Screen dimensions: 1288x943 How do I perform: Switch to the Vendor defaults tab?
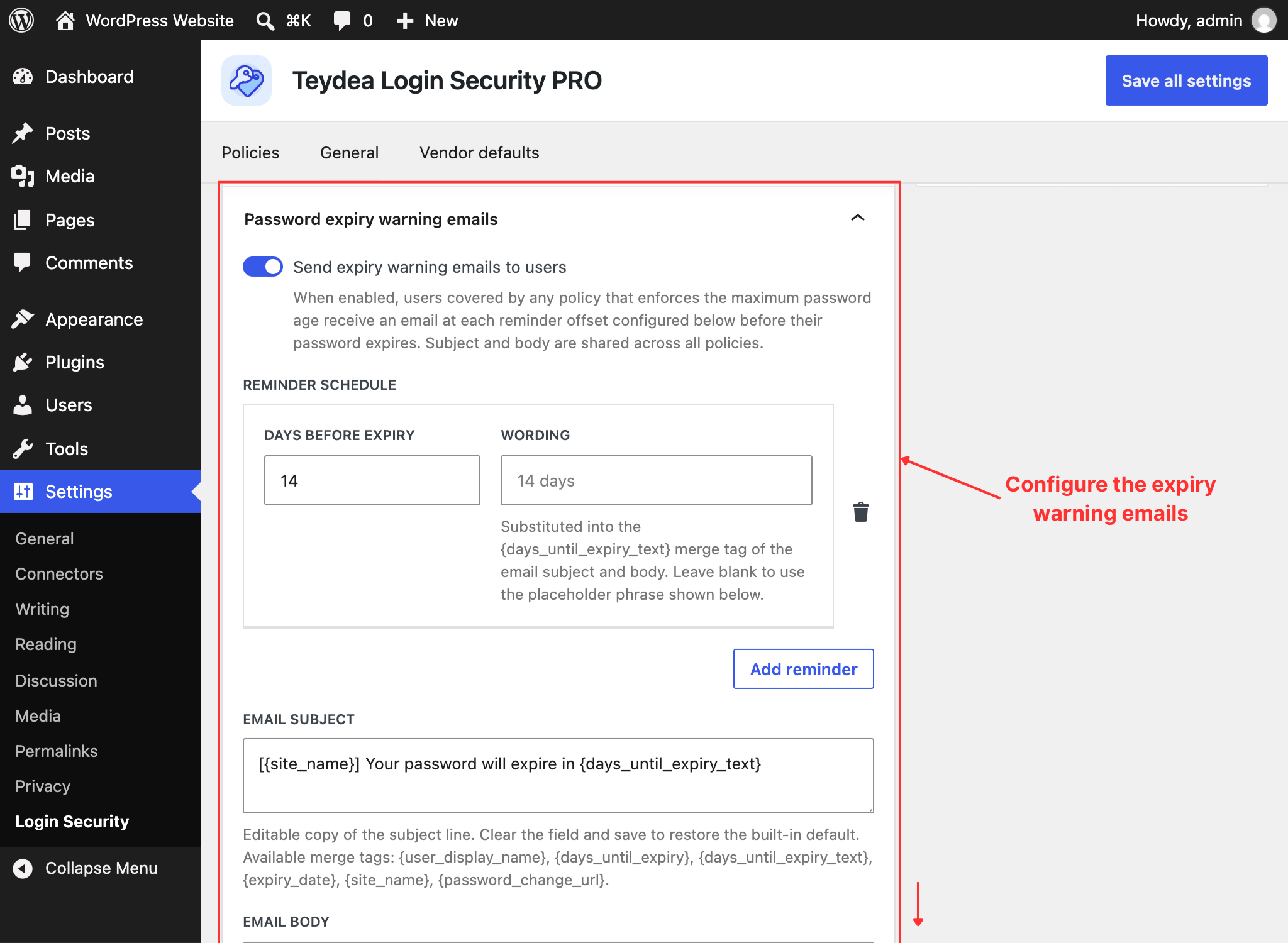tap(479, 153)
